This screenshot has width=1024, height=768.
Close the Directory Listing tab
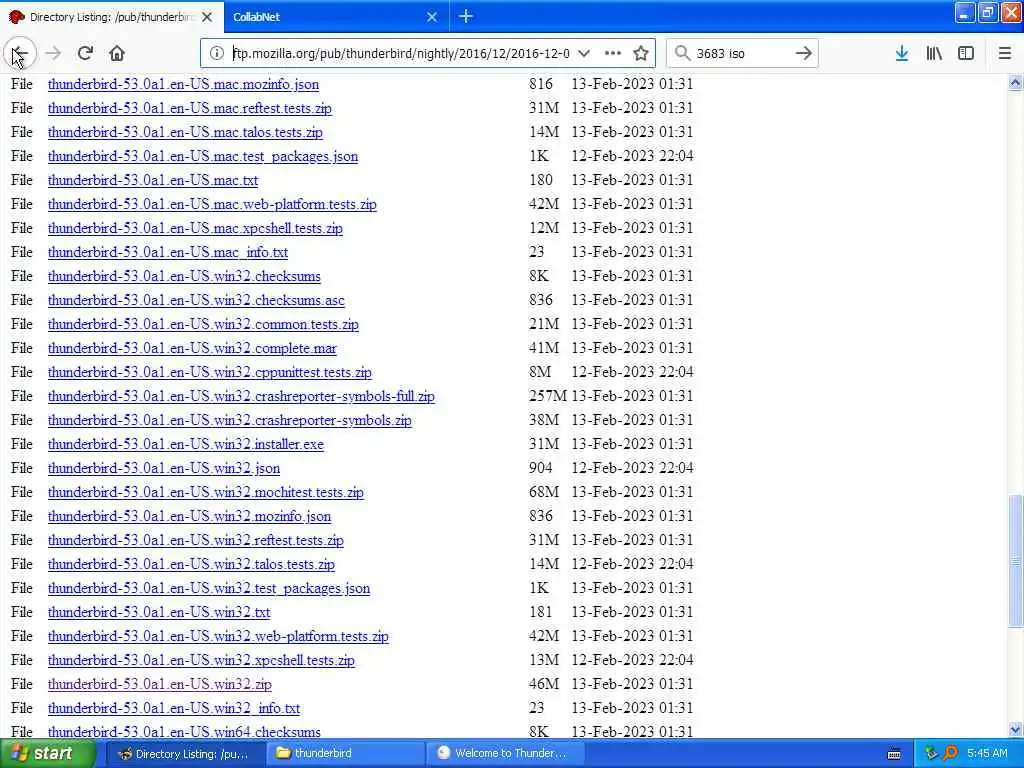click(x=207, y=17)
